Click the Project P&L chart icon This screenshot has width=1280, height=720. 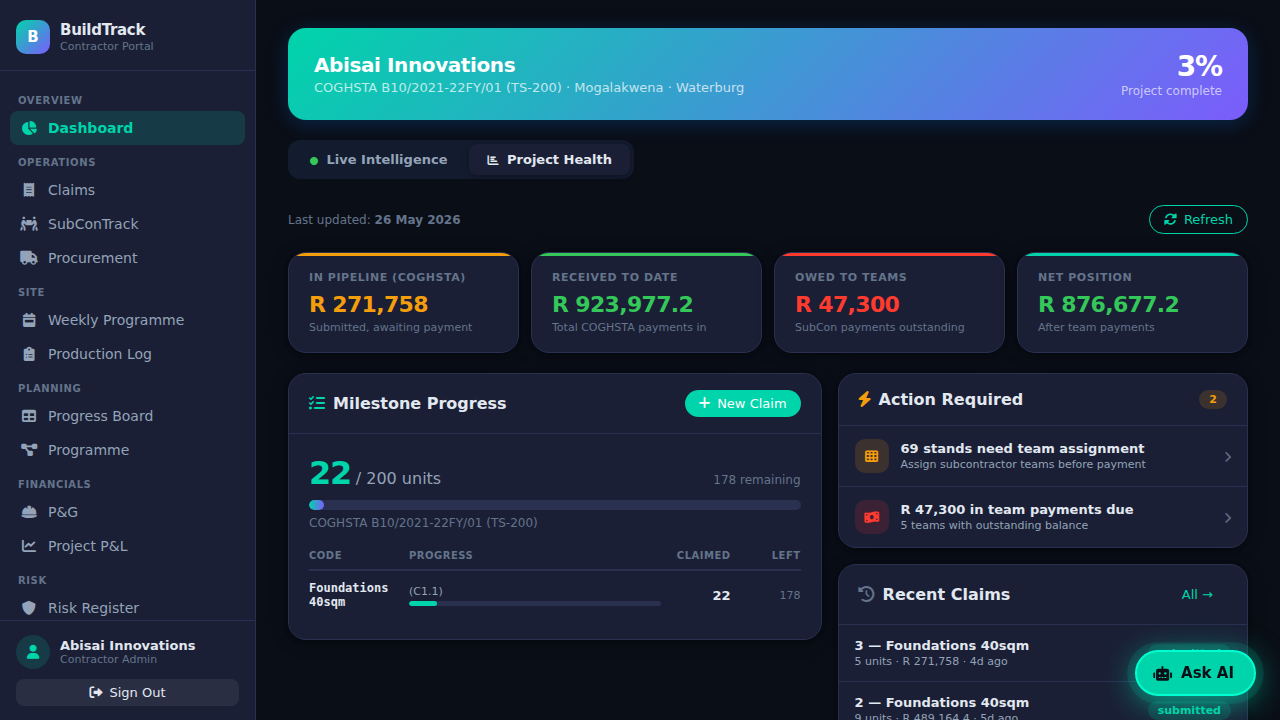point(29,546)
